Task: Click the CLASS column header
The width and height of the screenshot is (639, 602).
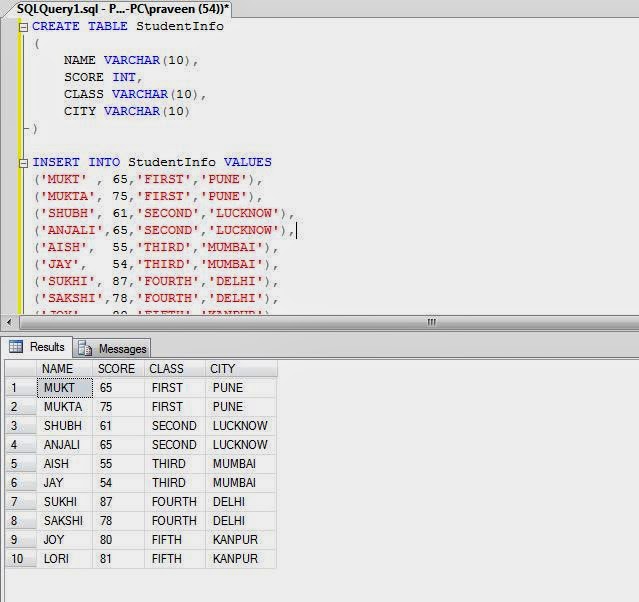Action: 175,369
